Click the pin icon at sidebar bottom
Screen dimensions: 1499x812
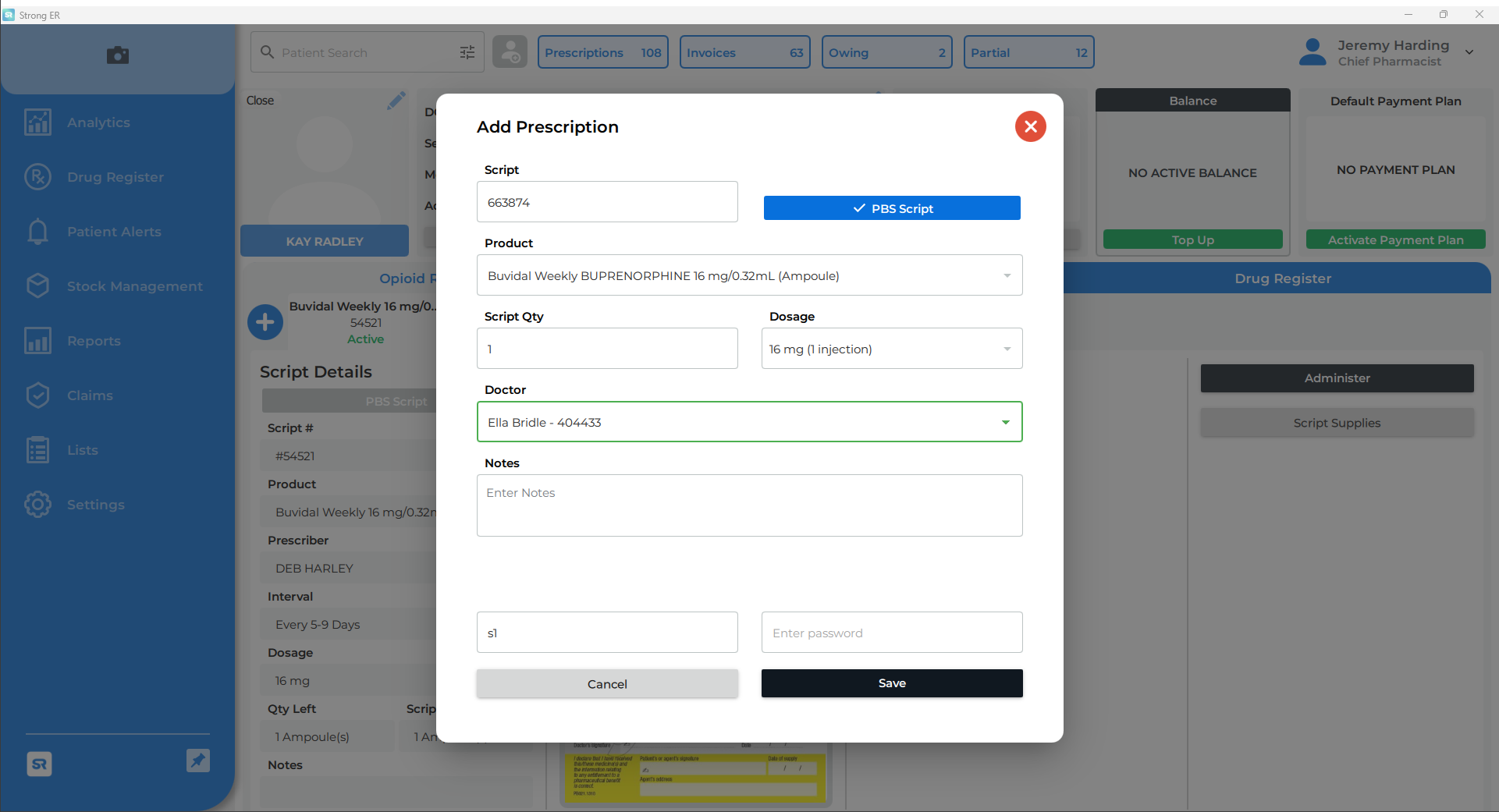(198, 761)
